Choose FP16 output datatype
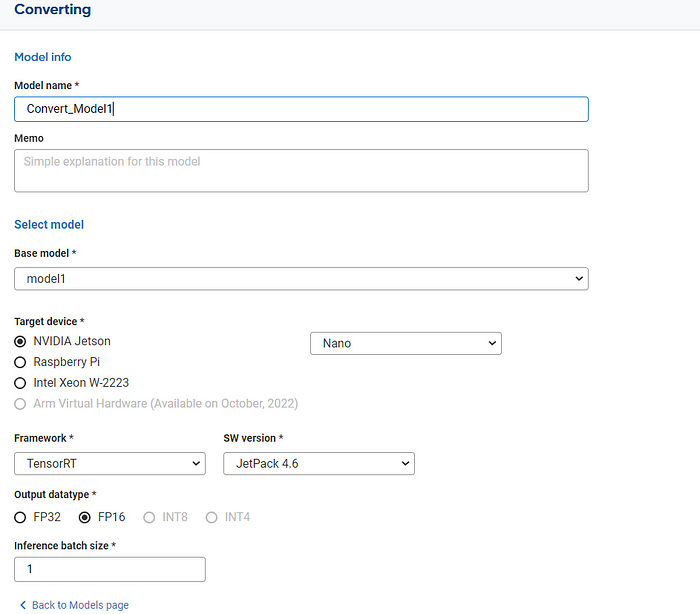700x614 pixels. pyautogui.click(x=85, y=517)
